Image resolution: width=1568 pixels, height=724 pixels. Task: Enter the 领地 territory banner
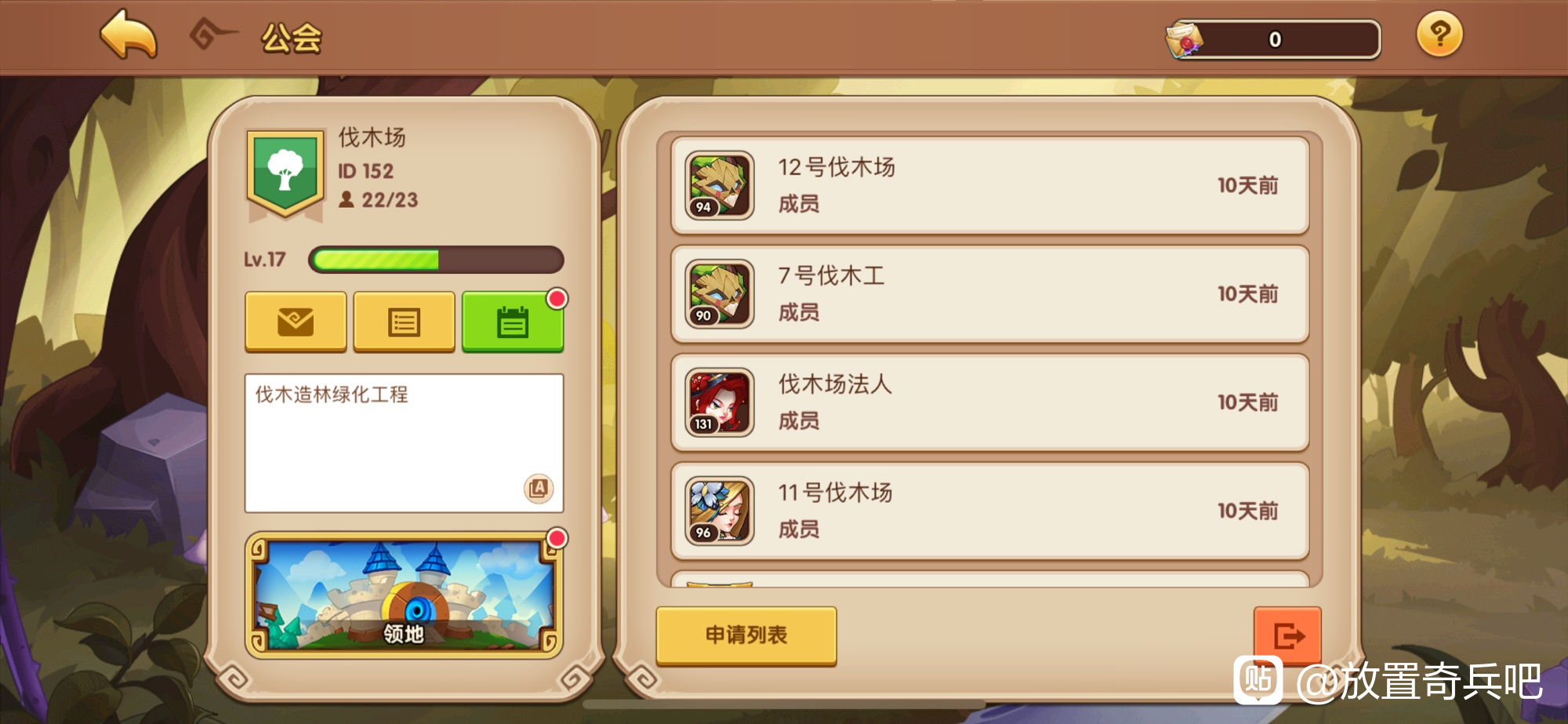(x=404, y=595)
